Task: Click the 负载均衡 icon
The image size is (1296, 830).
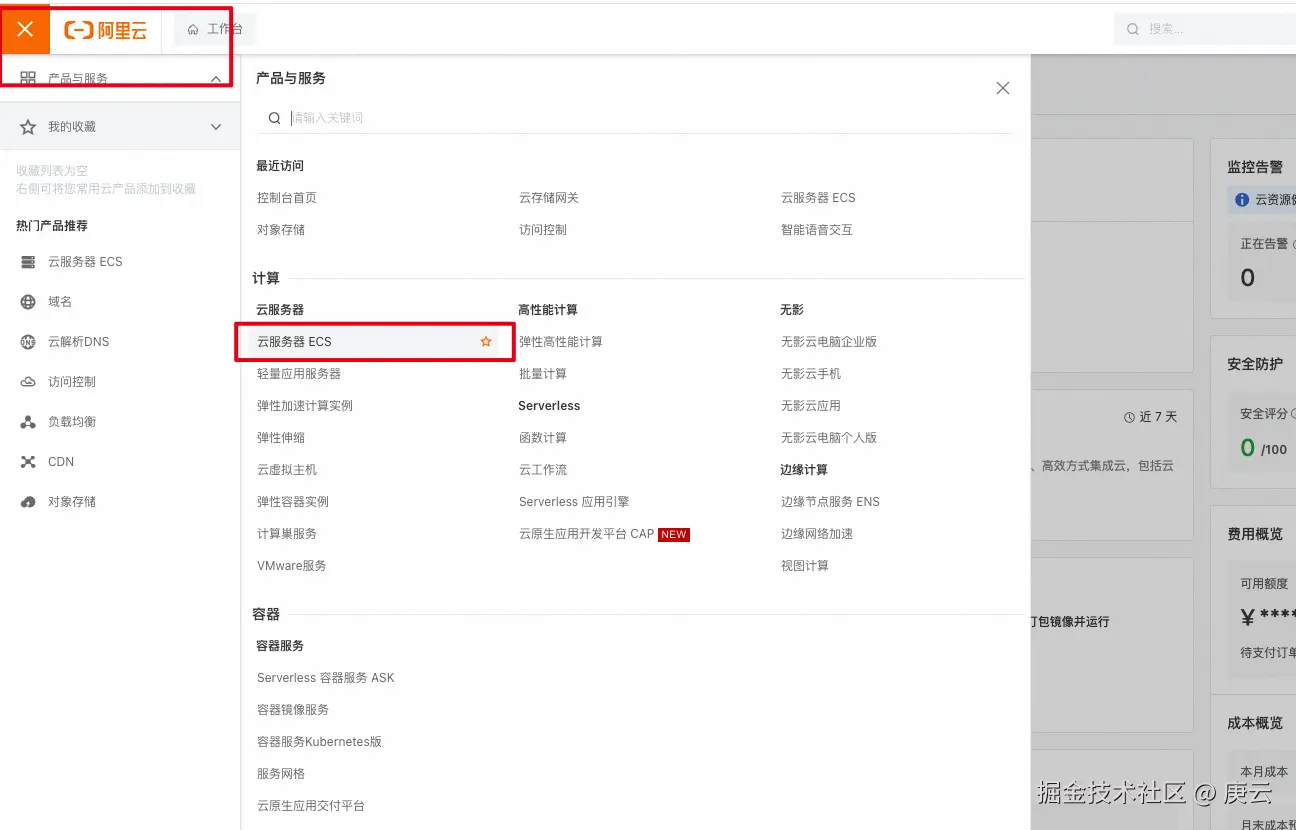Action: (28, 422)
